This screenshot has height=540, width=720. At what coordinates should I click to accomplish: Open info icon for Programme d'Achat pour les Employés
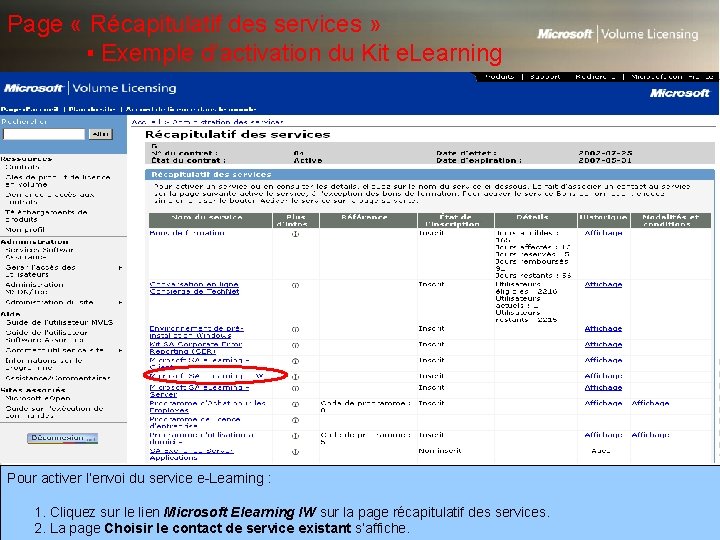295,404
